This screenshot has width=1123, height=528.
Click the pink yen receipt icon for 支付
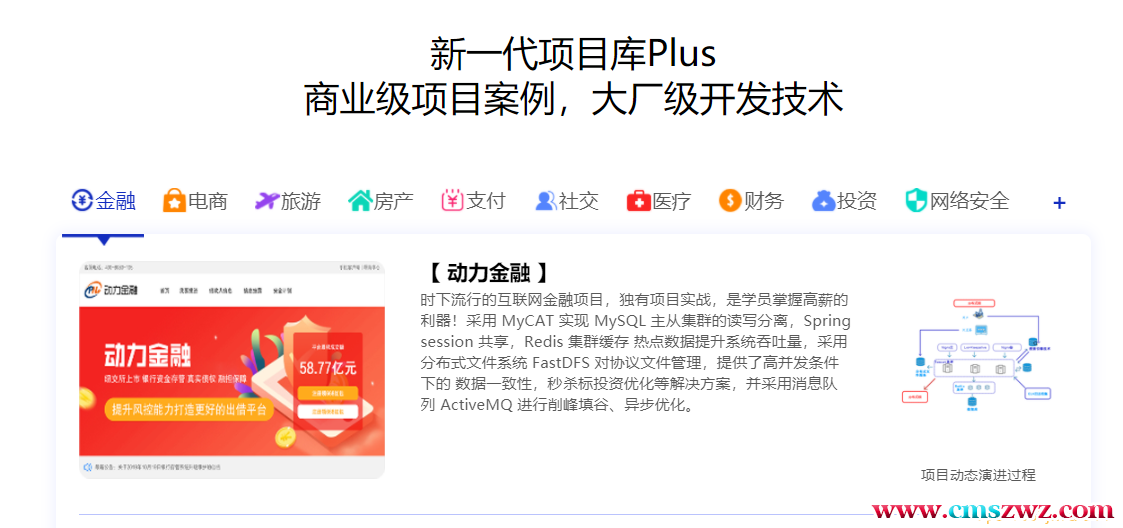coord(452,201)
